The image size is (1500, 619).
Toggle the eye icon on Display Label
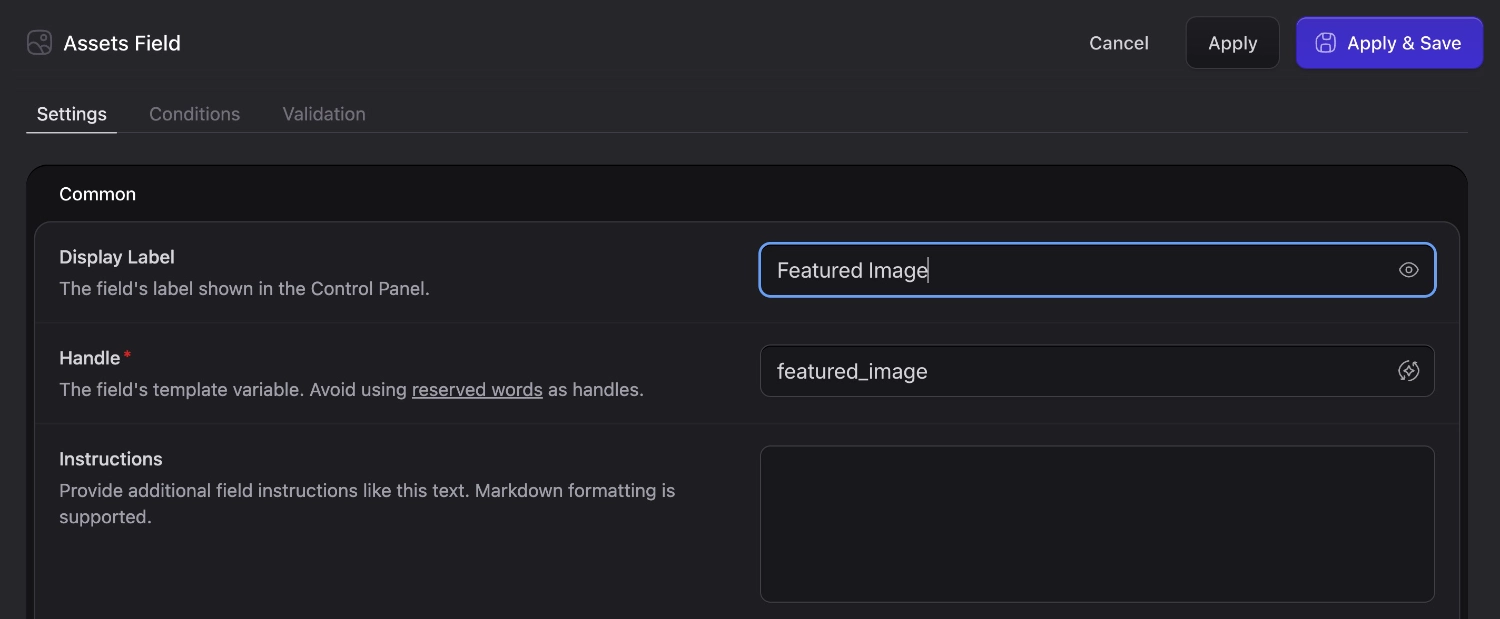click(1409, 269)
